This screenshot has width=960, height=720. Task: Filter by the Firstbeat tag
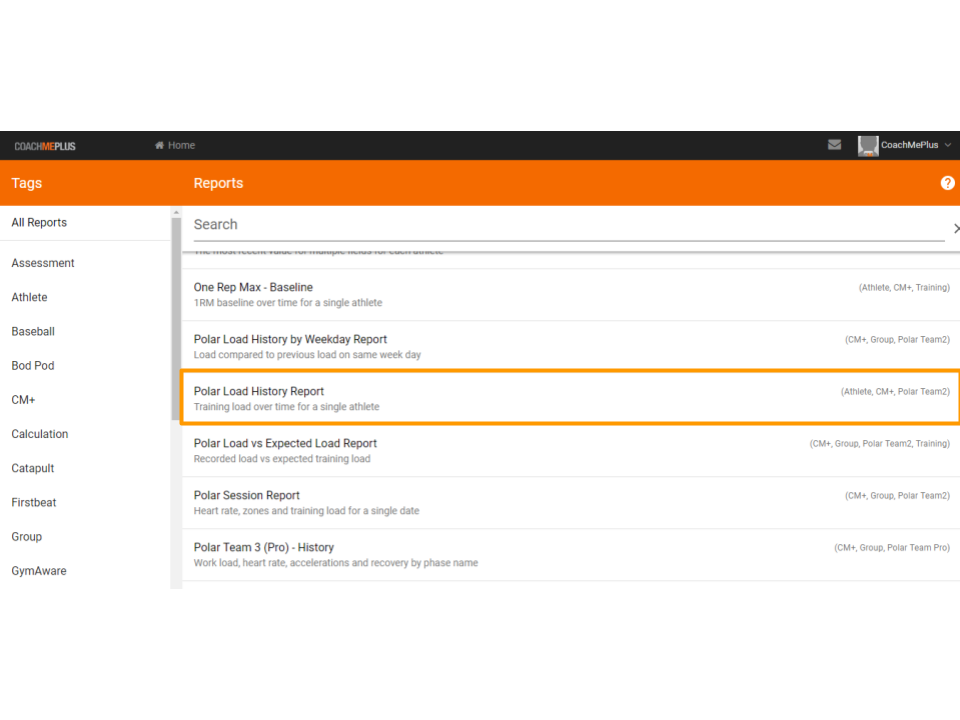[34, 503]
